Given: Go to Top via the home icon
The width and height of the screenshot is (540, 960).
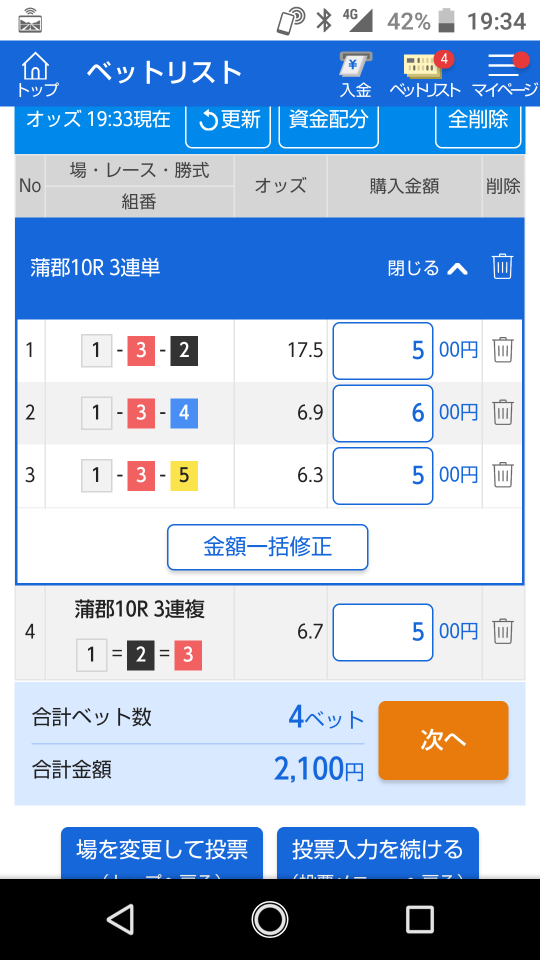Looking at the screenshot, I should pyautogui.click(x=37, y=73).
